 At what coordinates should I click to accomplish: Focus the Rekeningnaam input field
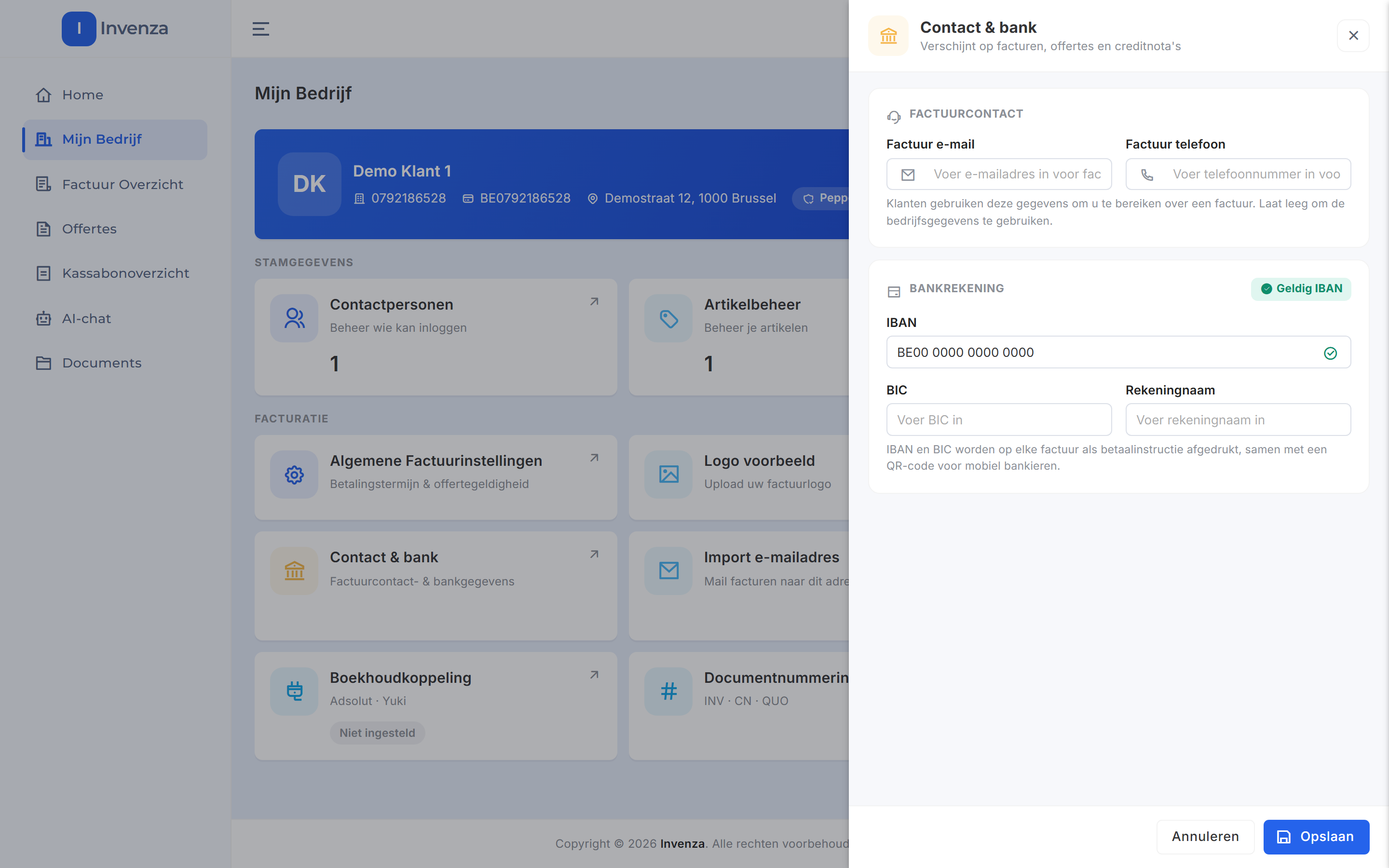coord(1238,420)
